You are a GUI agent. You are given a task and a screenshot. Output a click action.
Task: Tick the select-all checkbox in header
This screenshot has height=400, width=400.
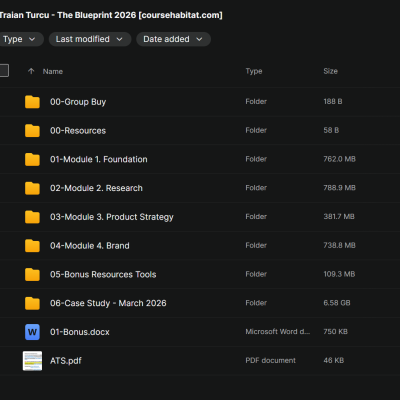[x=4, y=71]
